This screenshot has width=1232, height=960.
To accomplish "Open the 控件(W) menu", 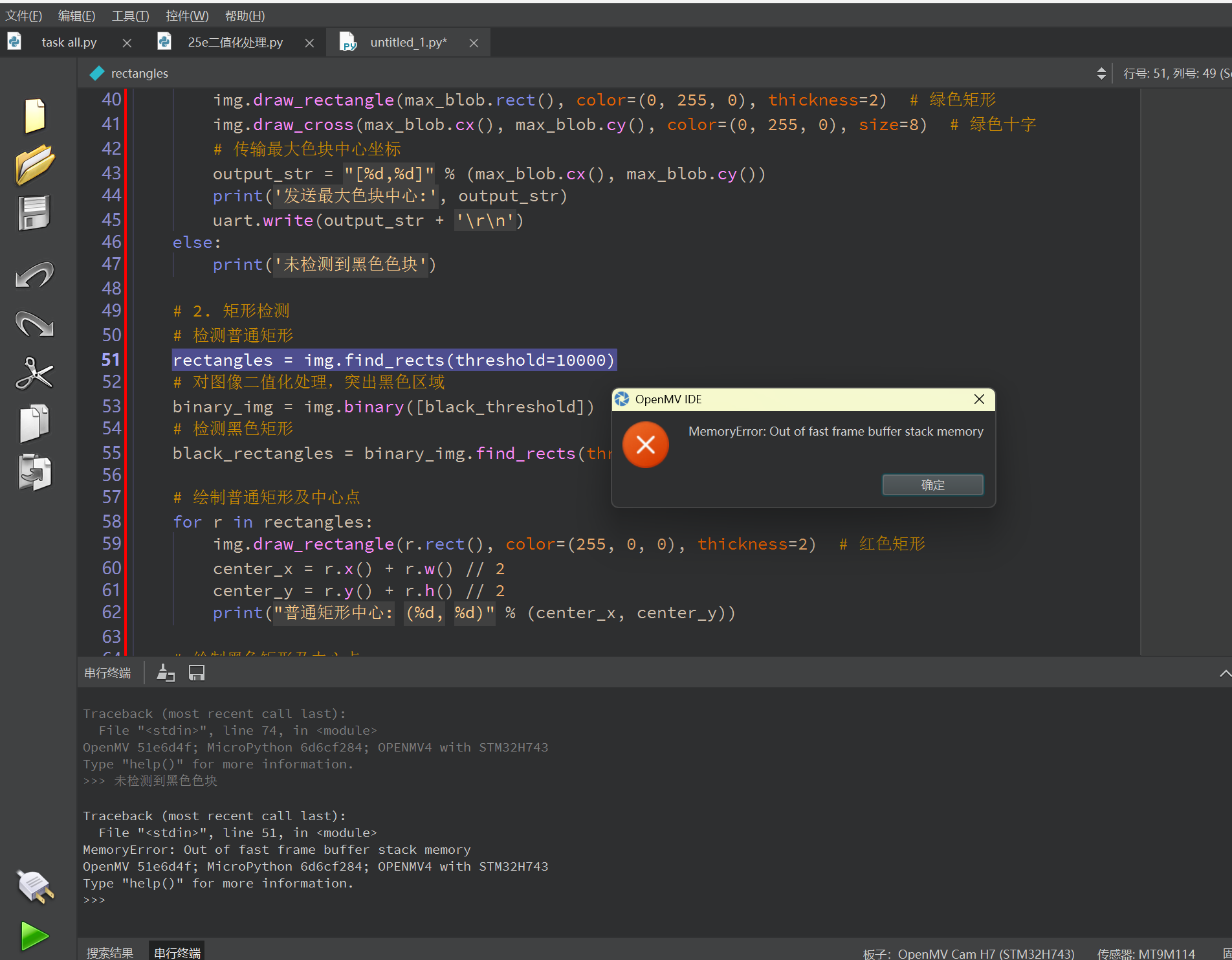I will point(187,16).
